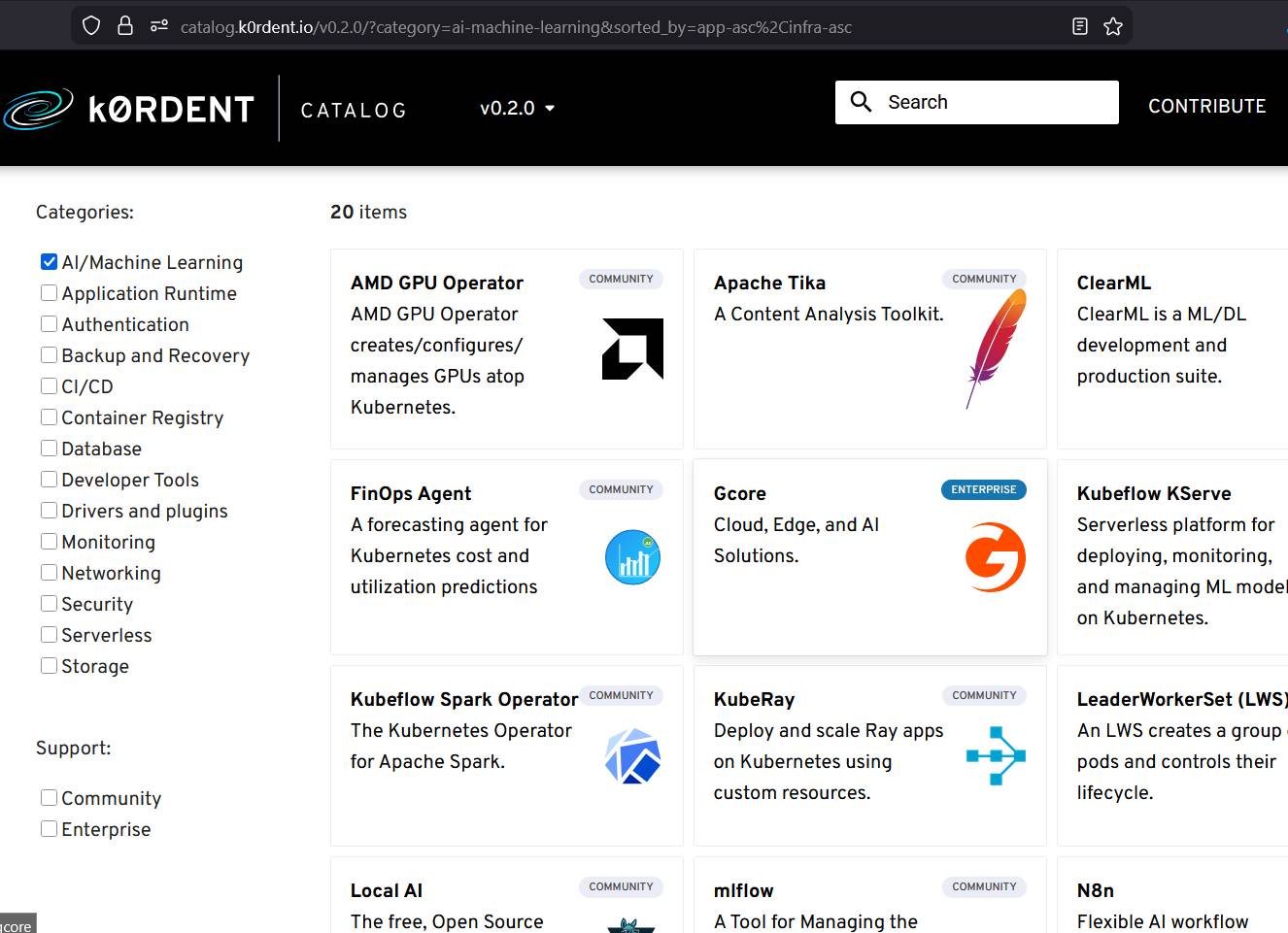Select the Serverless checkbox

pos(49,634)
